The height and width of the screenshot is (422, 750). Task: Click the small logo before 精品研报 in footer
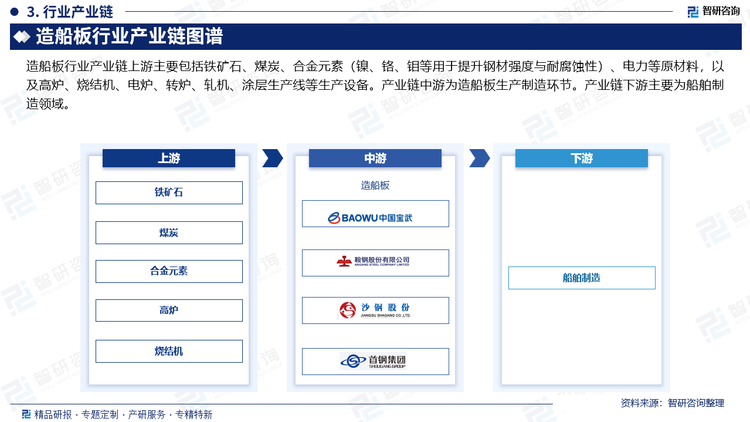click(x=26, y=414)
